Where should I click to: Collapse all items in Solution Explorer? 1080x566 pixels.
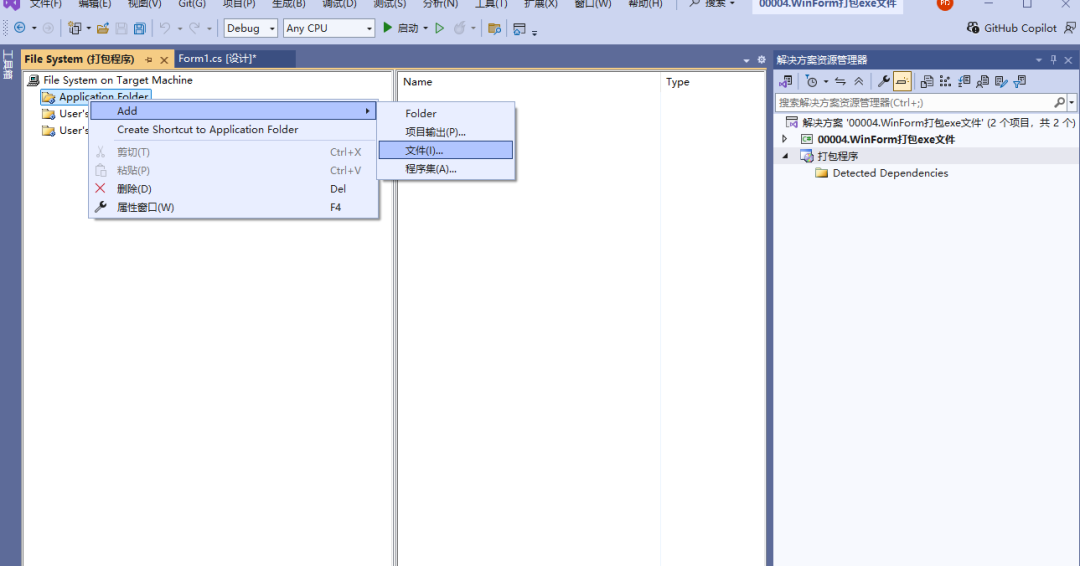[859, 81]
